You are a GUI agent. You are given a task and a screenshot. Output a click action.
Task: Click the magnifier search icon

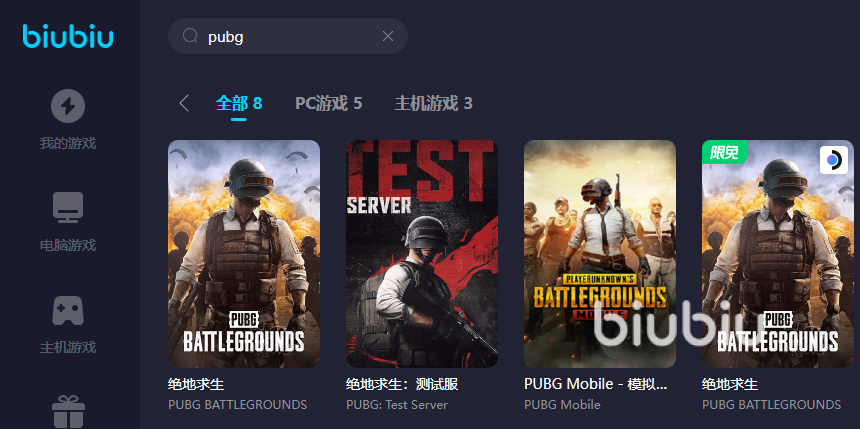tap(190, 36)
